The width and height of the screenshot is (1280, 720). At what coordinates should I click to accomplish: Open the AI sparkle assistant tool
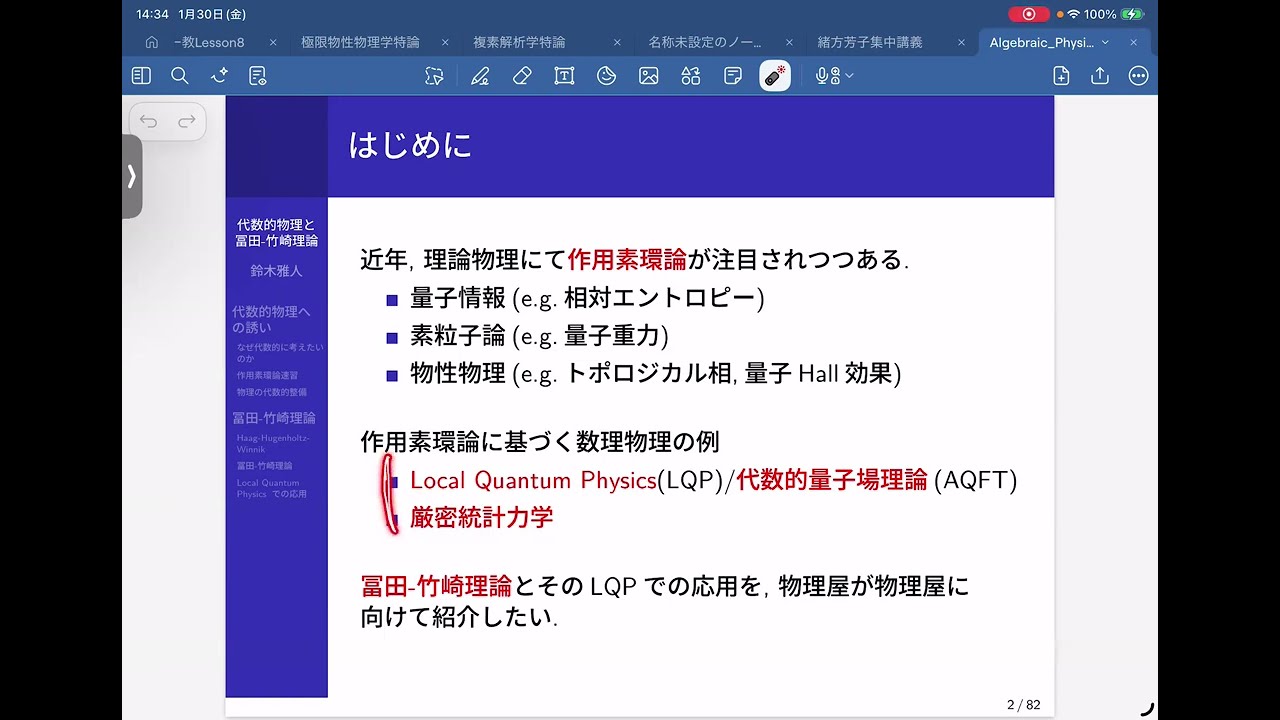(219, 76)
